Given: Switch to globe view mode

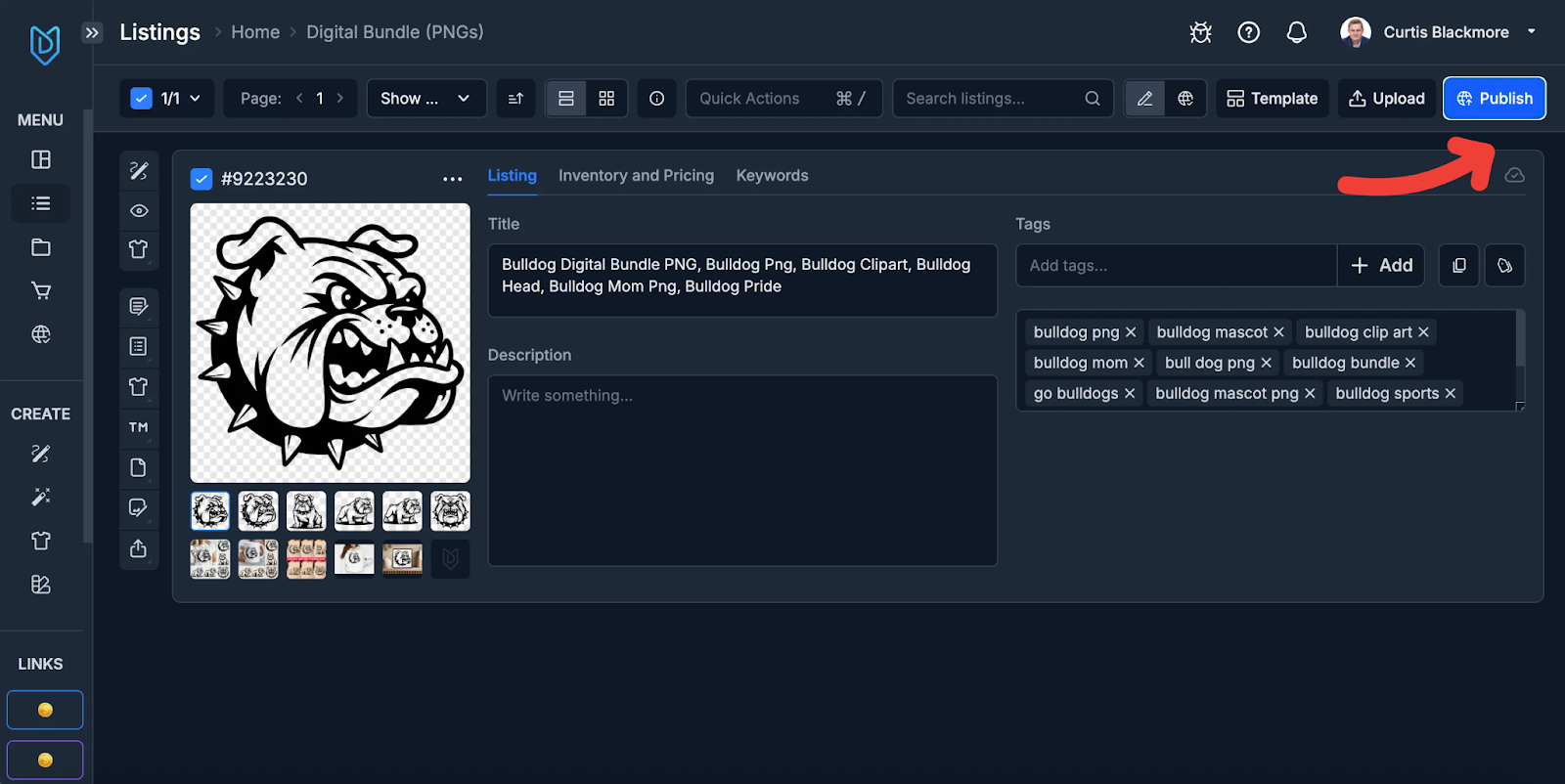Looking at the screenshot, I should pyautogui.click(x=1185, y=98).
